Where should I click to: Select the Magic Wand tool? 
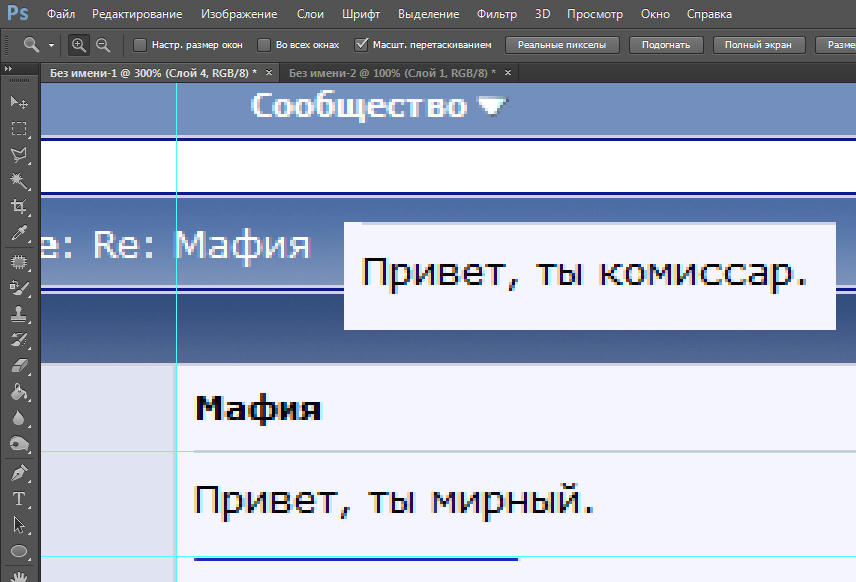pos(19,180)
